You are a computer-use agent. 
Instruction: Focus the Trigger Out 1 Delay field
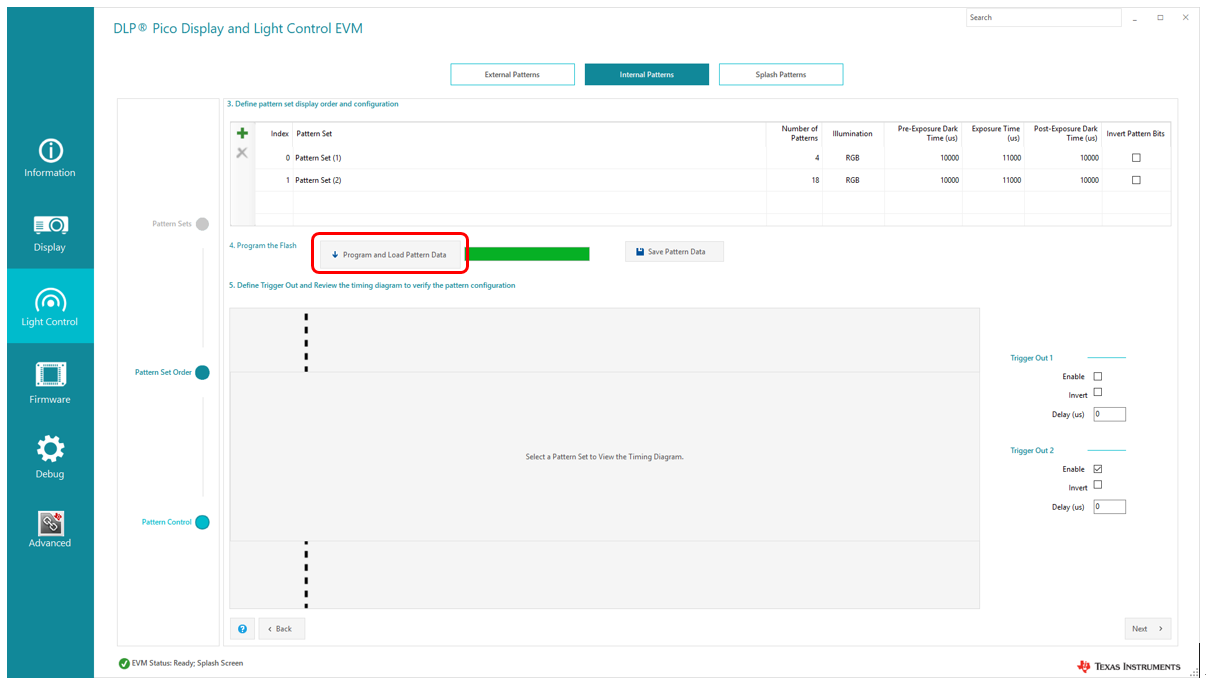pyautogui.click(x=1110, y=414)
